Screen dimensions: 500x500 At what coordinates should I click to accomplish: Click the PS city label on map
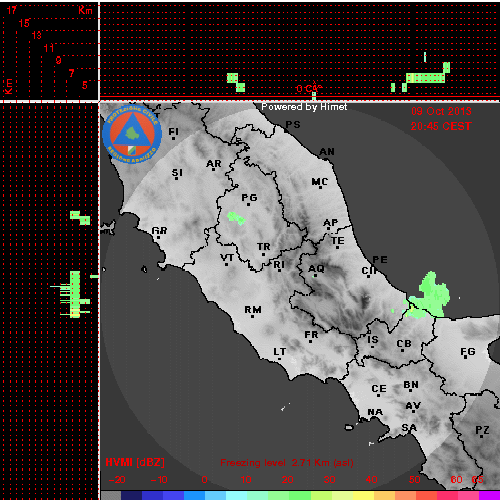click(293, 125)
